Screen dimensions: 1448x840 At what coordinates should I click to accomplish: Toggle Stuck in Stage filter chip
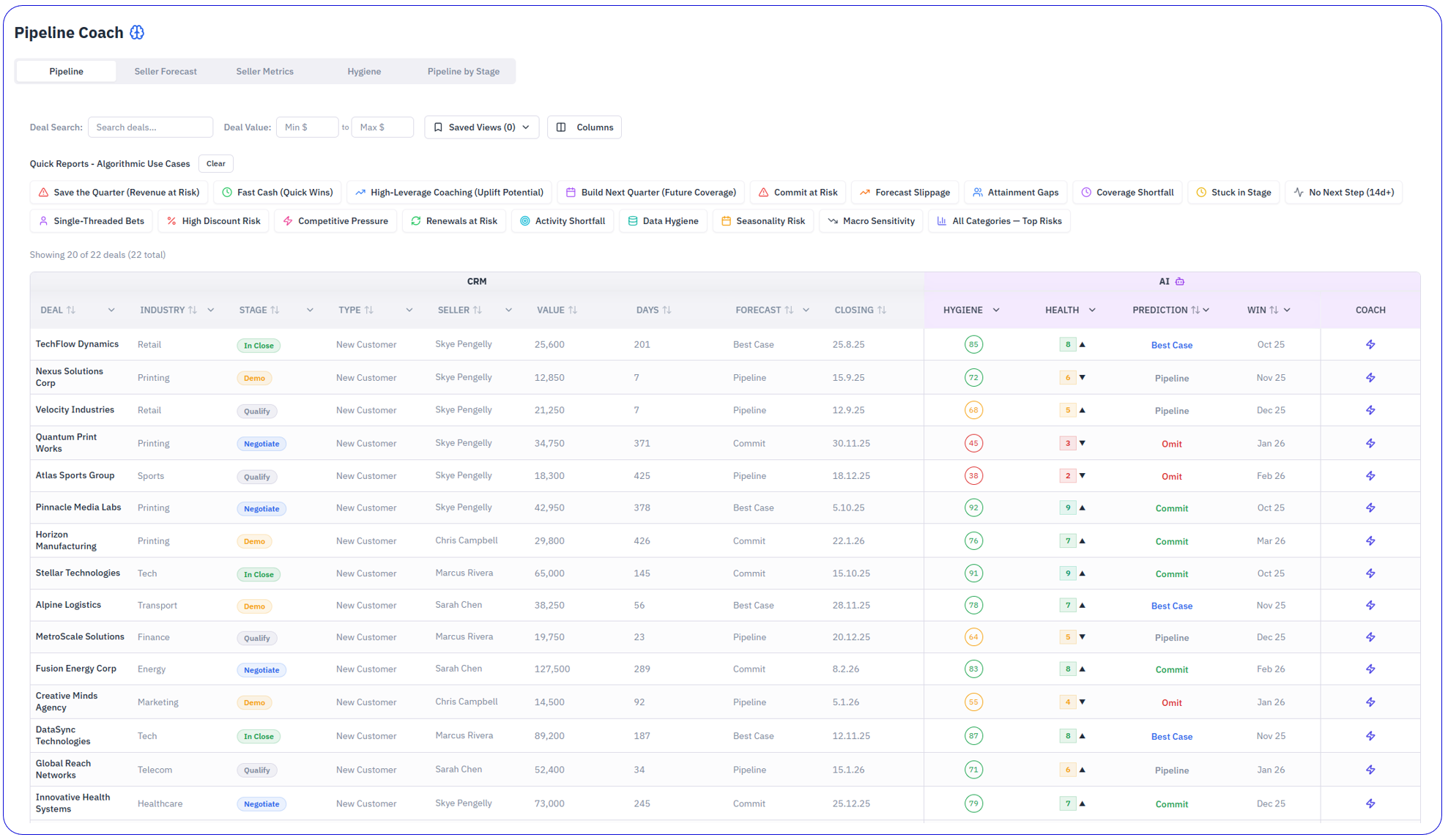click(1233, 193)
